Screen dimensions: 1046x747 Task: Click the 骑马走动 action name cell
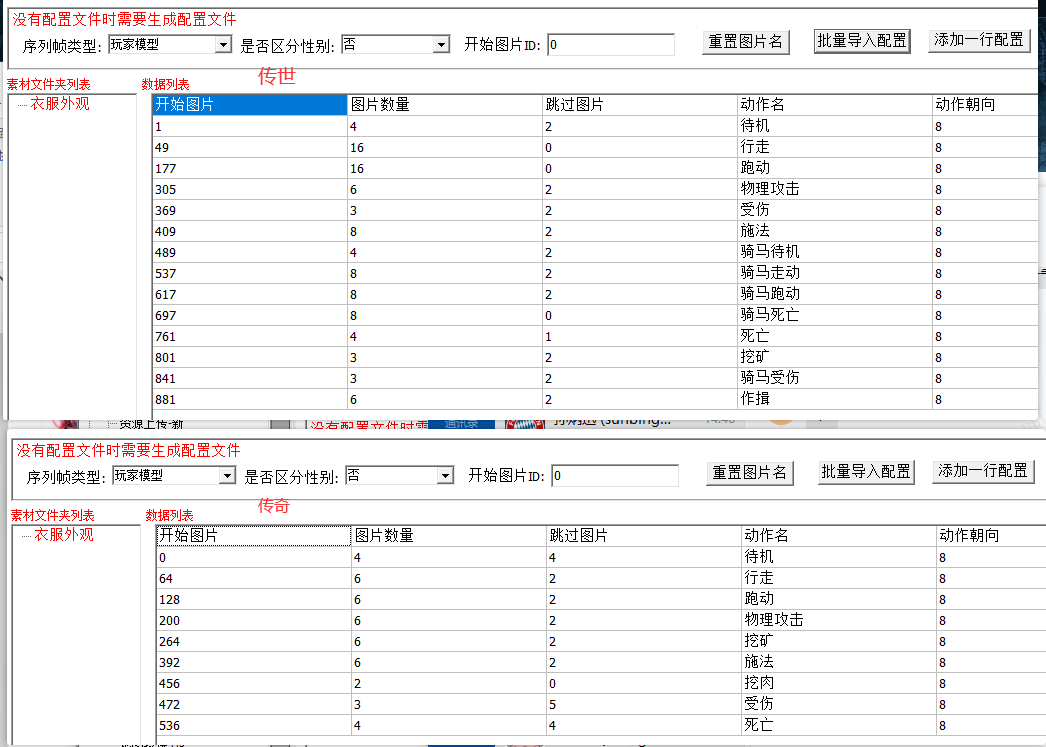(x=835, y=273)
